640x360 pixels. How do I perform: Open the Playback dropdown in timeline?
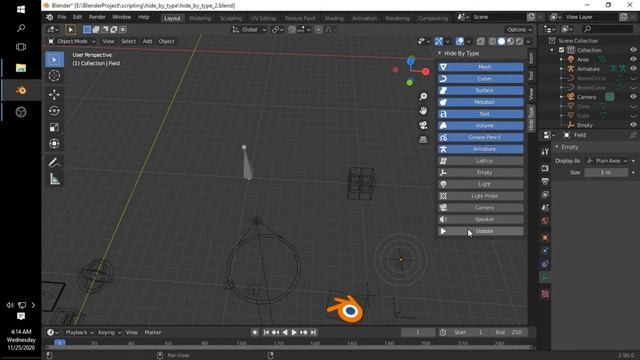pos(79,332)
